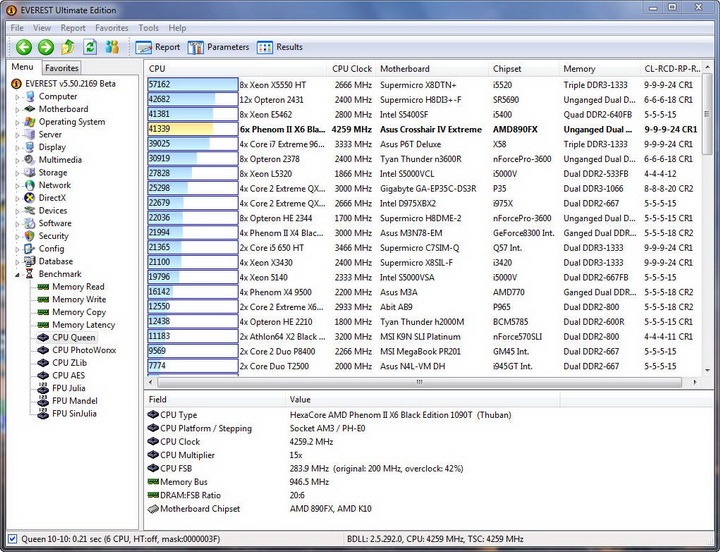Select the Storage drive icon
720x552 pixels.
[x=30, y=172]
